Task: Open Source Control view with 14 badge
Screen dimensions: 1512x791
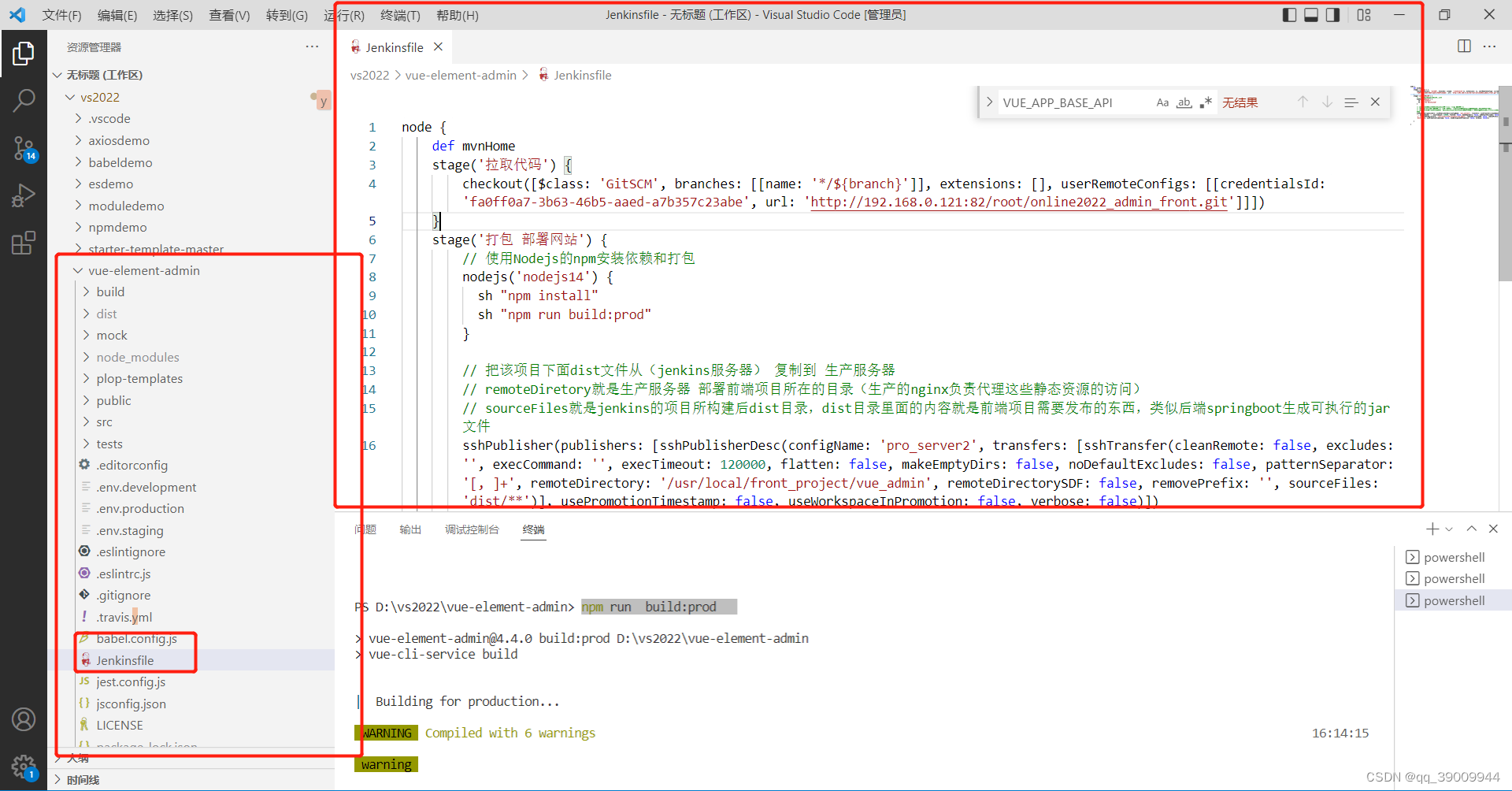Action: (24, 148)
